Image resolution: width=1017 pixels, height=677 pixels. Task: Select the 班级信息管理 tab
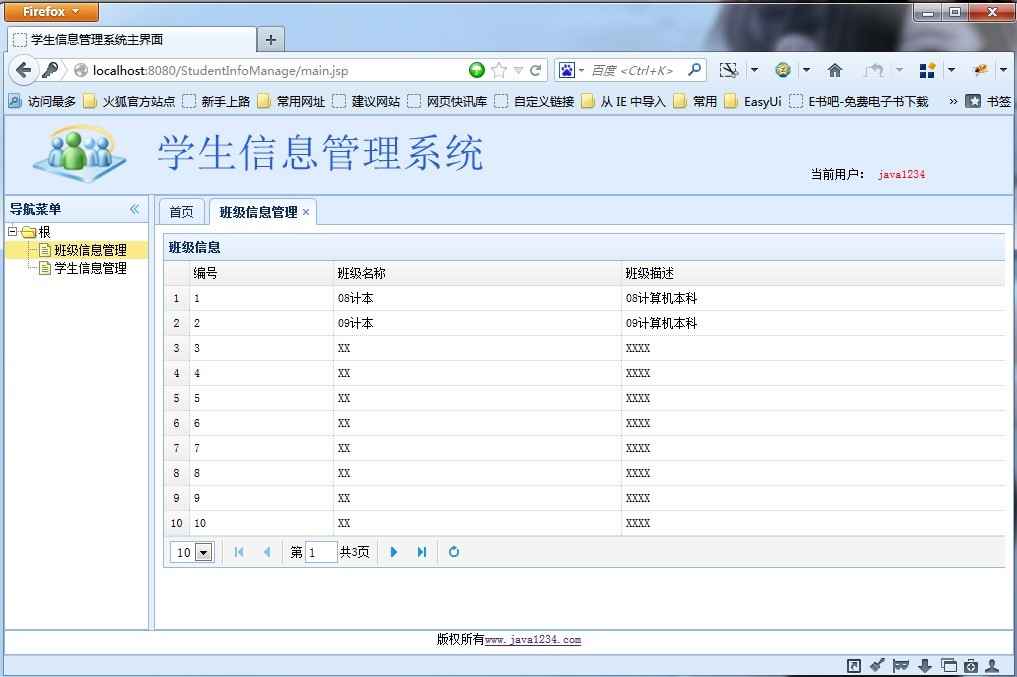tap(258, 212)
